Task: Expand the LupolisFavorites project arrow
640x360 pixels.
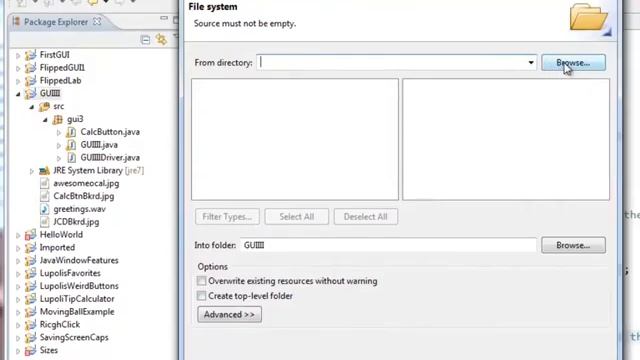Action: [18, 273]
